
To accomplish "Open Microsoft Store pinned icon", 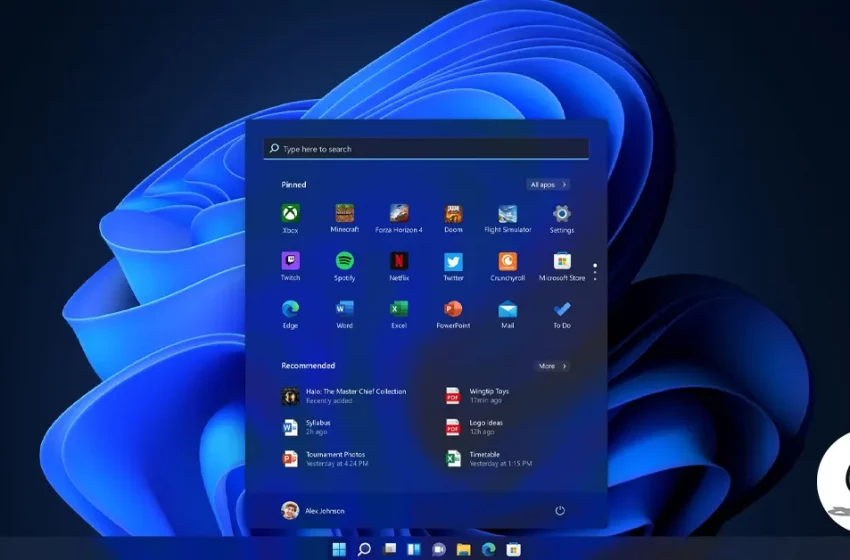I will click(562, 262).
